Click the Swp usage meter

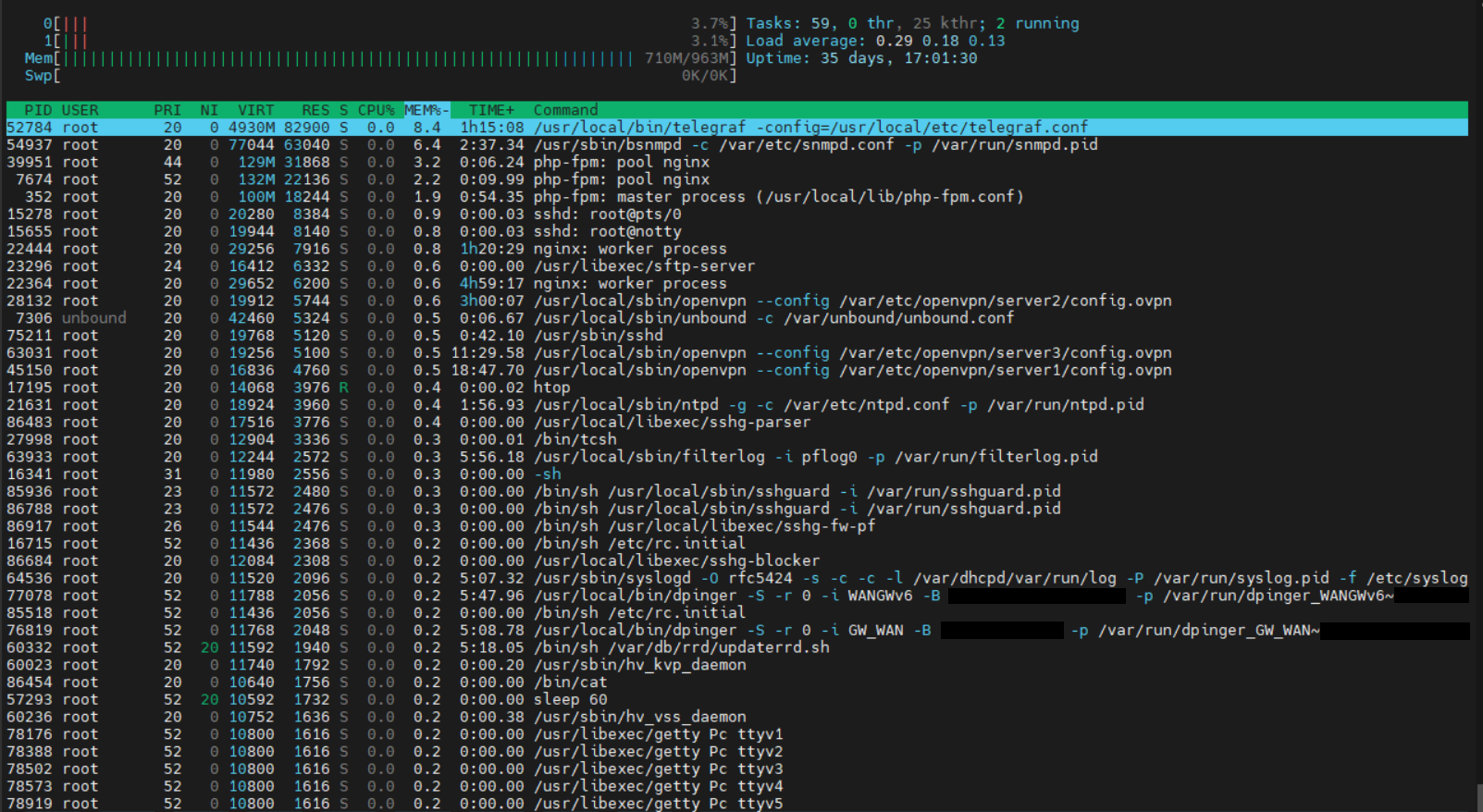[x=380, y=75]
